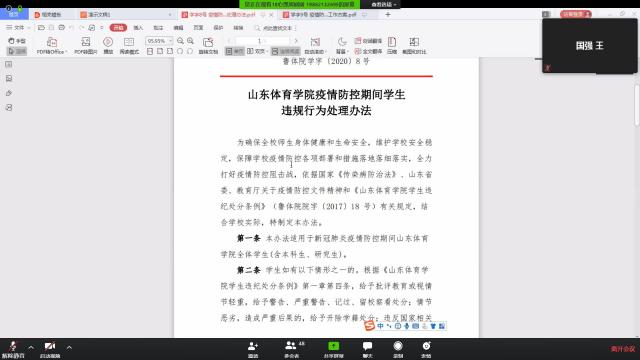This screenshot has height=360, width=640.
Task: Toggle Zoom unmute microphone button
Action: (x=13, y=349)
